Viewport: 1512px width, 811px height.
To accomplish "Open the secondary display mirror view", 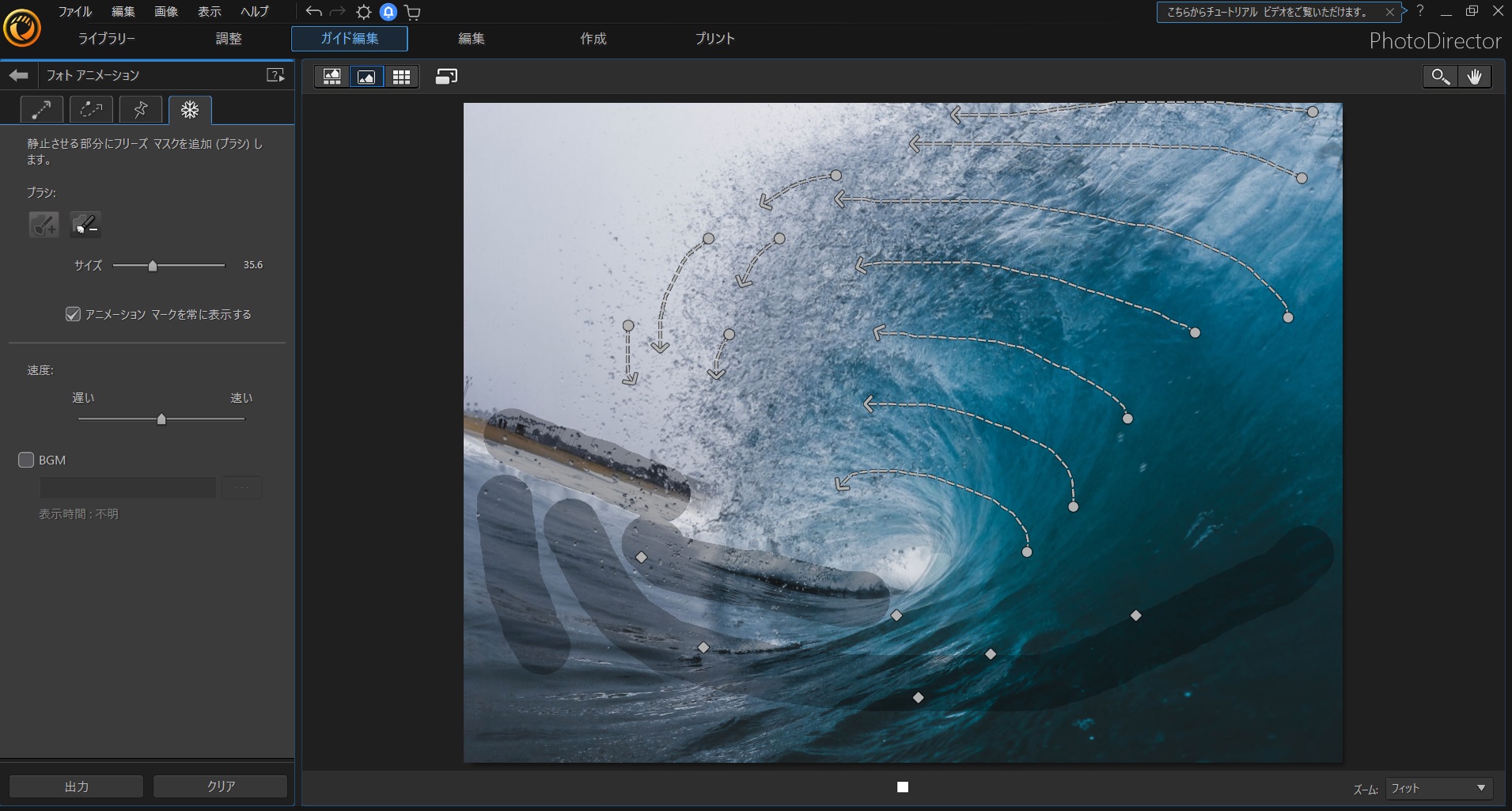I will tap(446, 77).
